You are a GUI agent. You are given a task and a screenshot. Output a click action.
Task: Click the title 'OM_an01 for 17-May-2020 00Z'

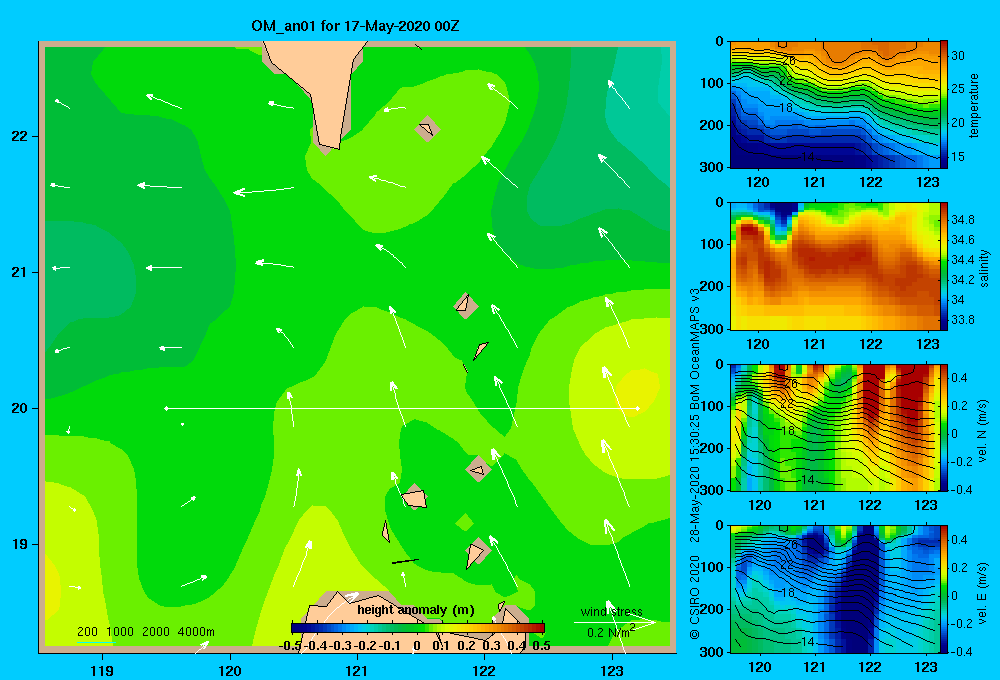pos(355,26)
